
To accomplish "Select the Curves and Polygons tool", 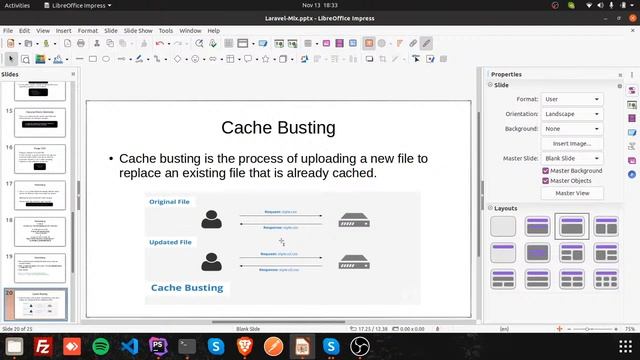I will click(x=139, y=59).
